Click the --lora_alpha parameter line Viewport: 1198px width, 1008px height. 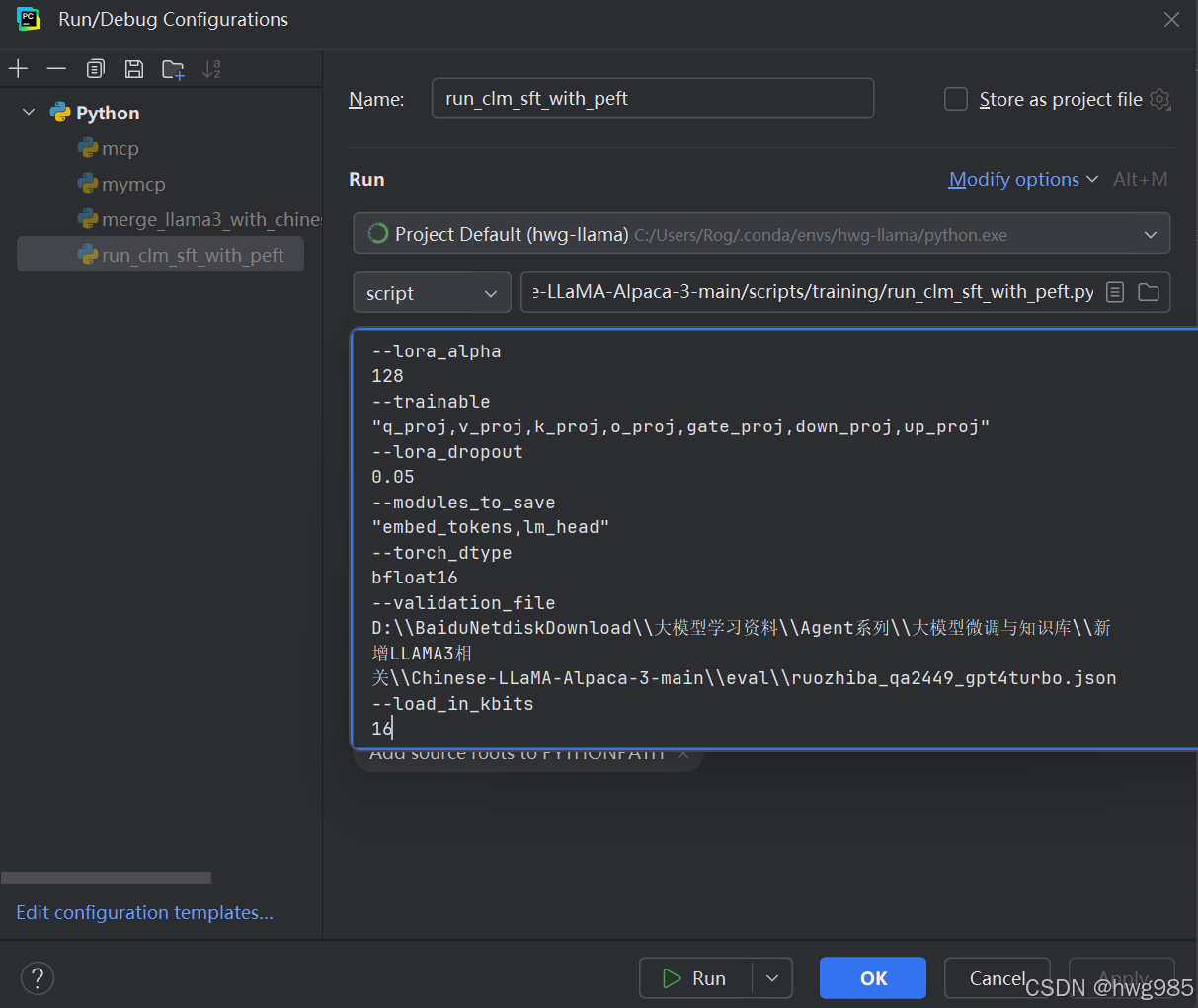pos(437,350)
